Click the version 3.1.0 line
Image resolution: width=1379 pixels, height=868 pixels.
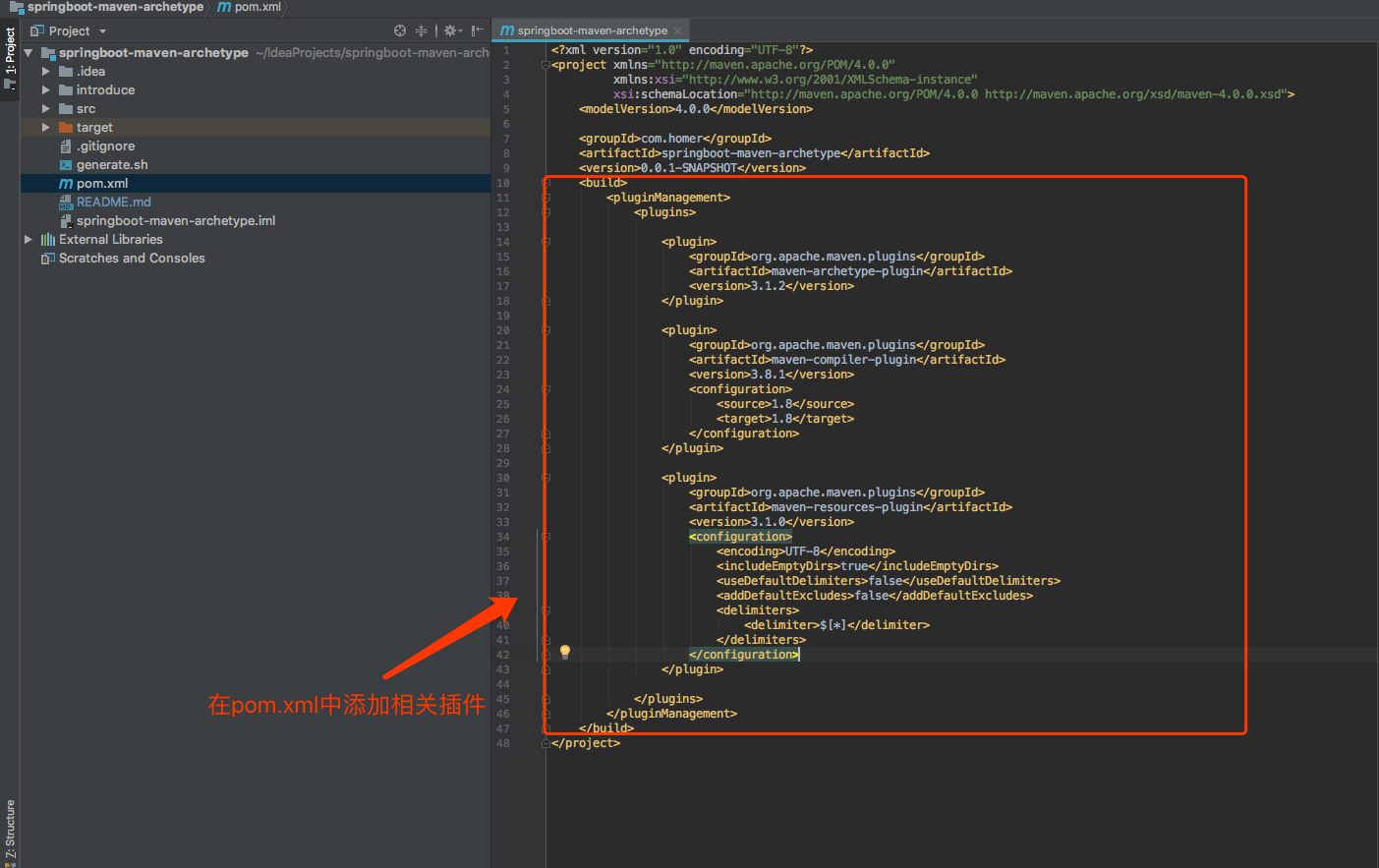772,522
